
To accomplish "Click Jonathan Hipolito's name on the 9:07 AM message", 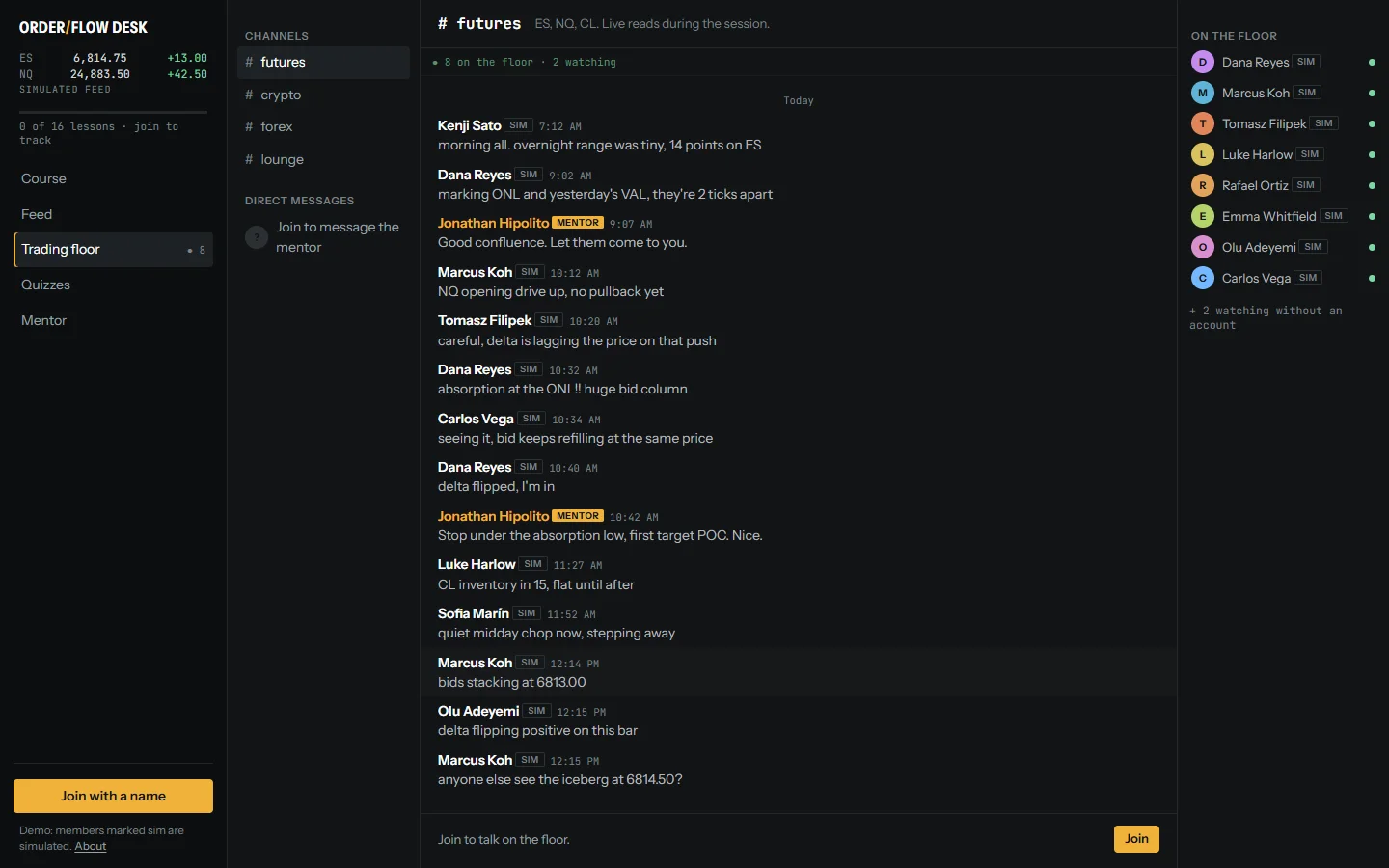I will [493, 223].
